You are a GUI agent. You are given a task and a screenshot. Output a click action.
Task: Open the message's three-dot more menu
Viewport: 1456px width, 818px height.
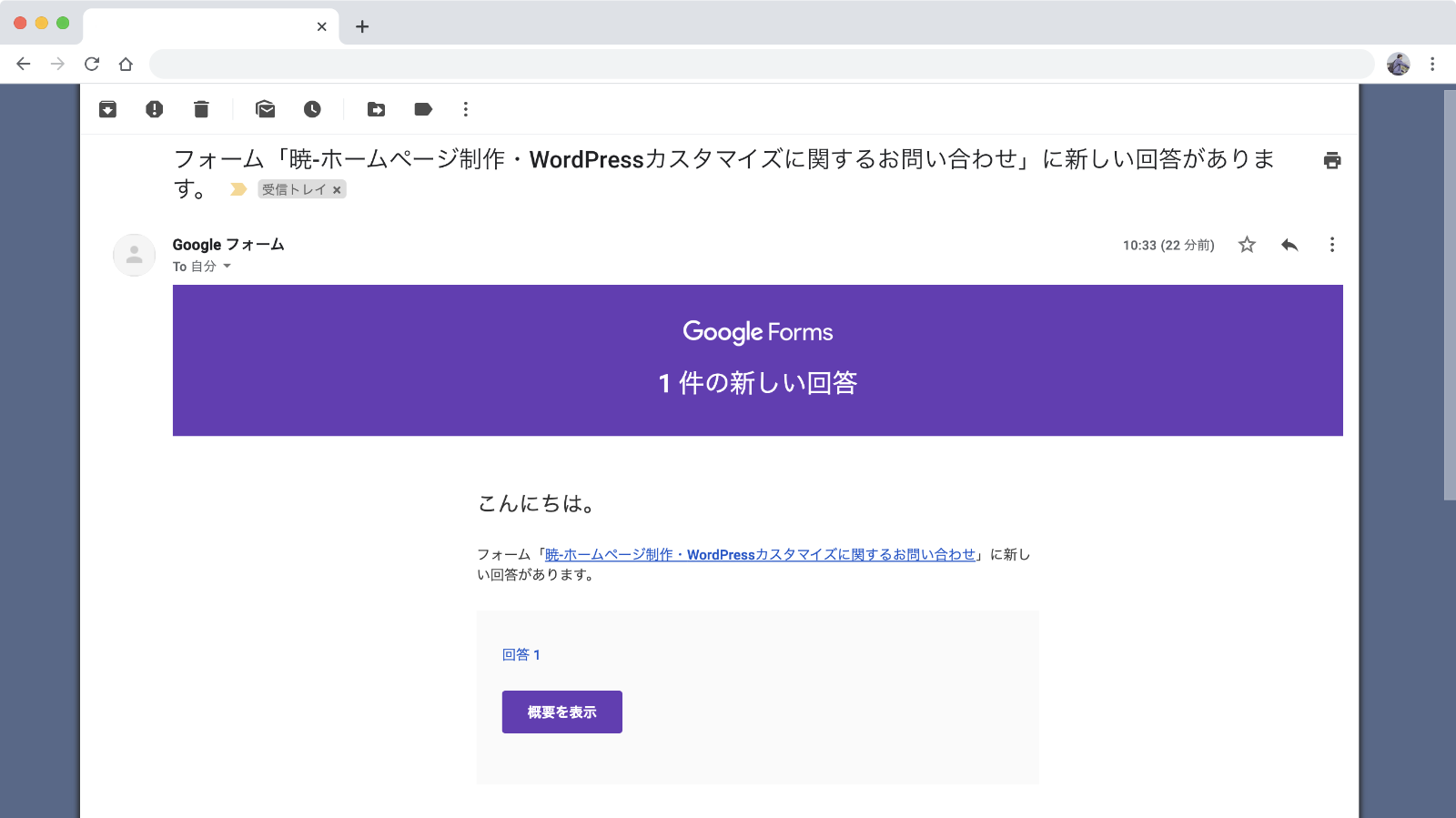click(1332, 245)
